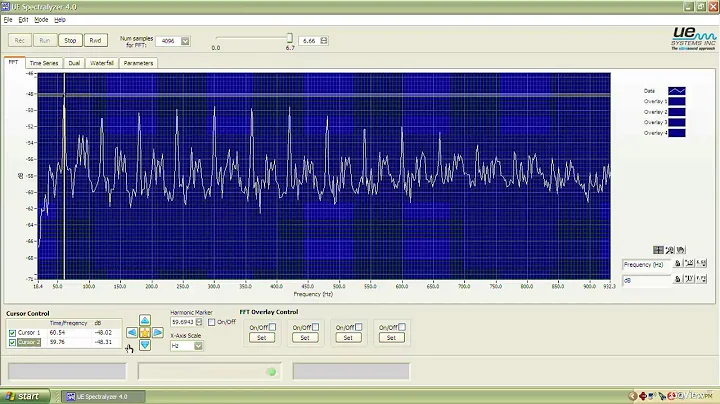
Task: Click the Overlay 3 legend color swatch
Action: tap(677, 122)
